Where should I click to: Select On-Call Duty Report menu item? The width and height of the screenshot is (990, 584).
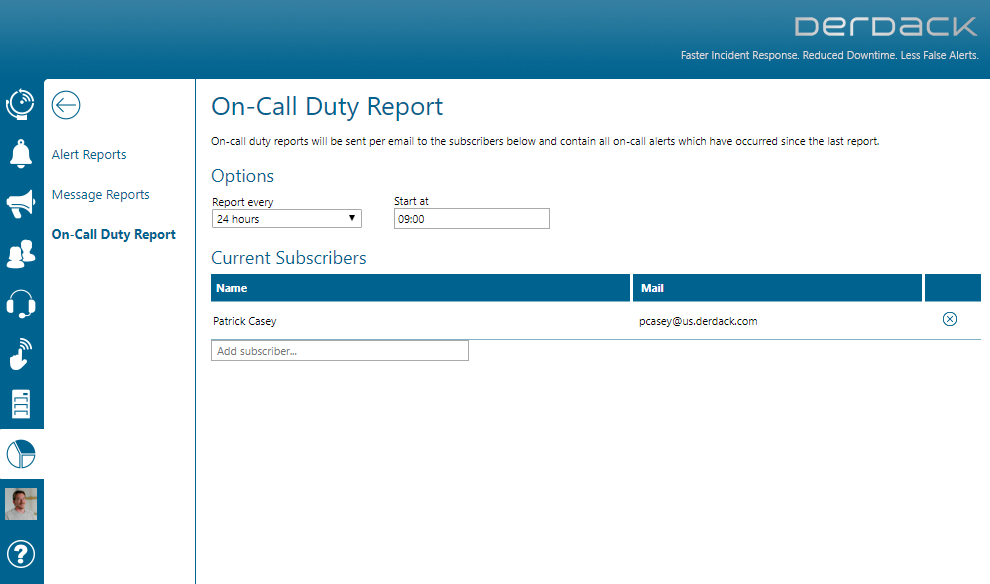114,234
